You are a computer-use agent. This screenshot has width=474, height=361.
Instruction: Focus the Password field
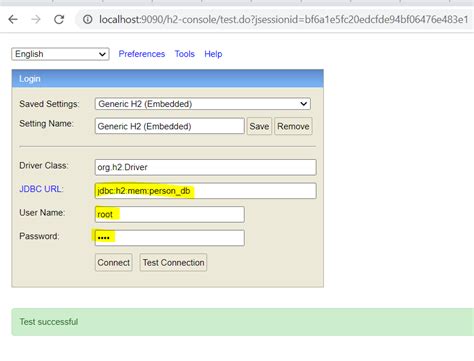tap(170, 238)
